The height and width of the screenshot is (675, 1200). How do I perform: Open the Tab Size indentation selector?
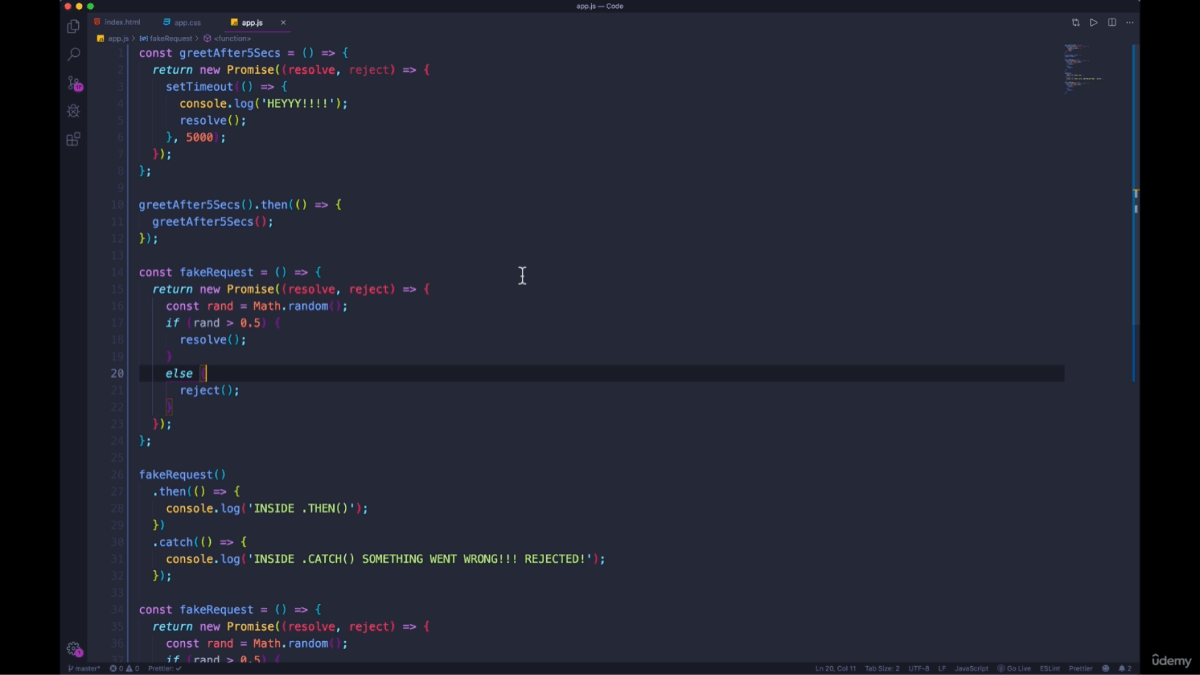882,668
